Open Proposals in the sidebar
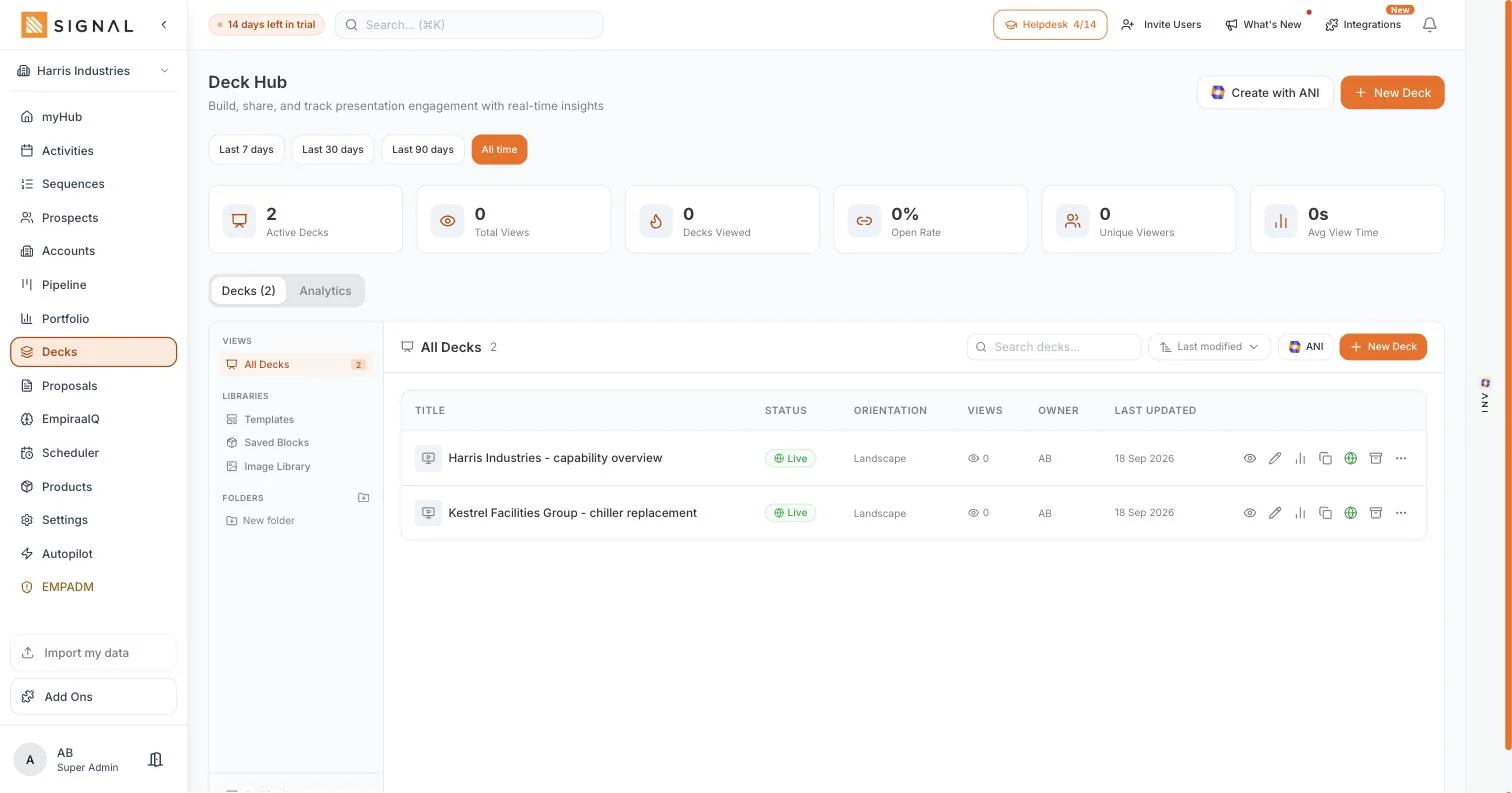Screen dimensions: 1512x793 tap(94, 386)
